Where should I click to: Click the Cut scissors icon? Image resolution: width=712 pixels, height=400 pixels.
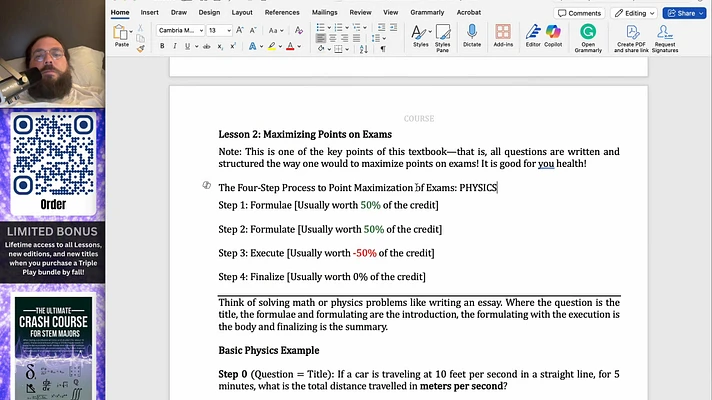pos(140,28)
